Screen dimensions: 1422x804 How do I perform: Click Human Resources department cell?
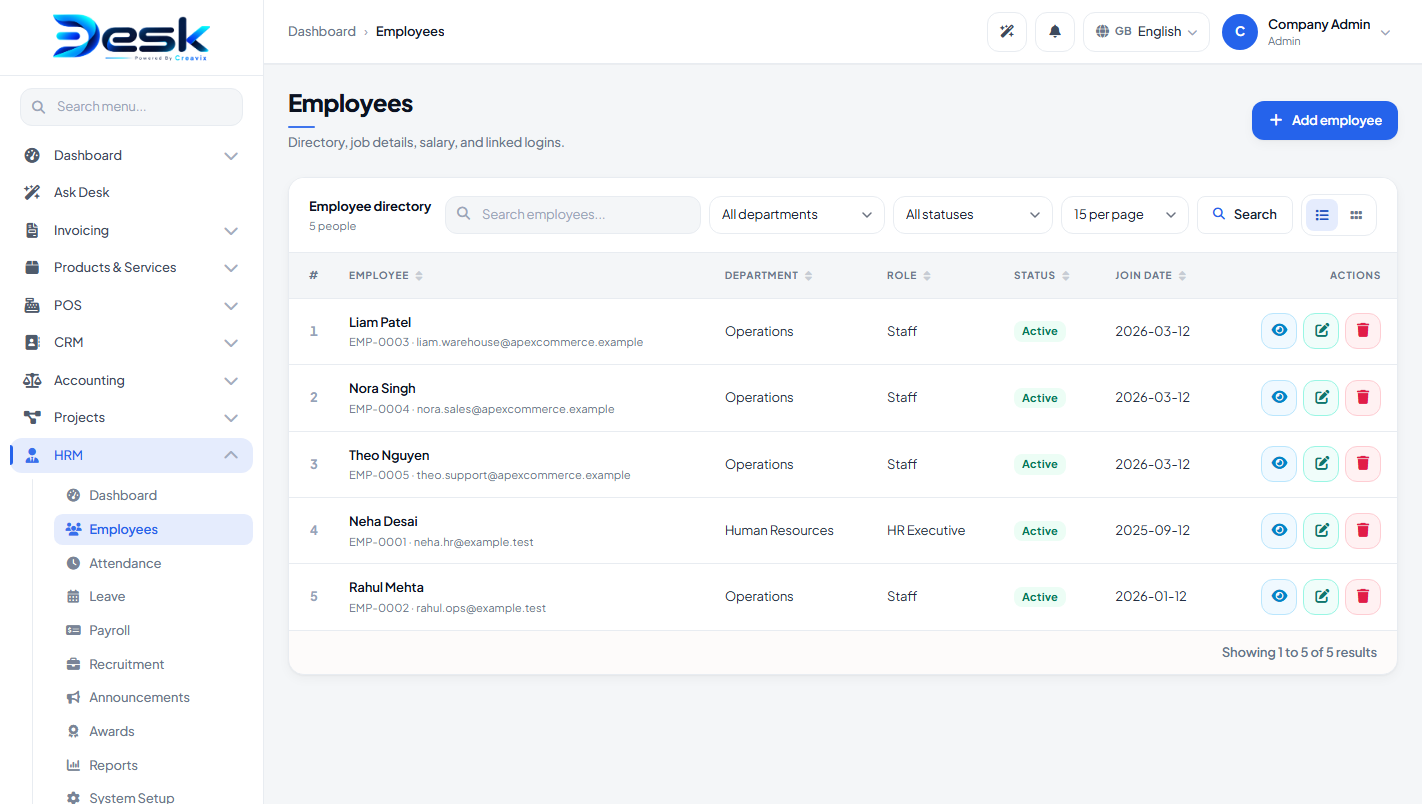779,531
